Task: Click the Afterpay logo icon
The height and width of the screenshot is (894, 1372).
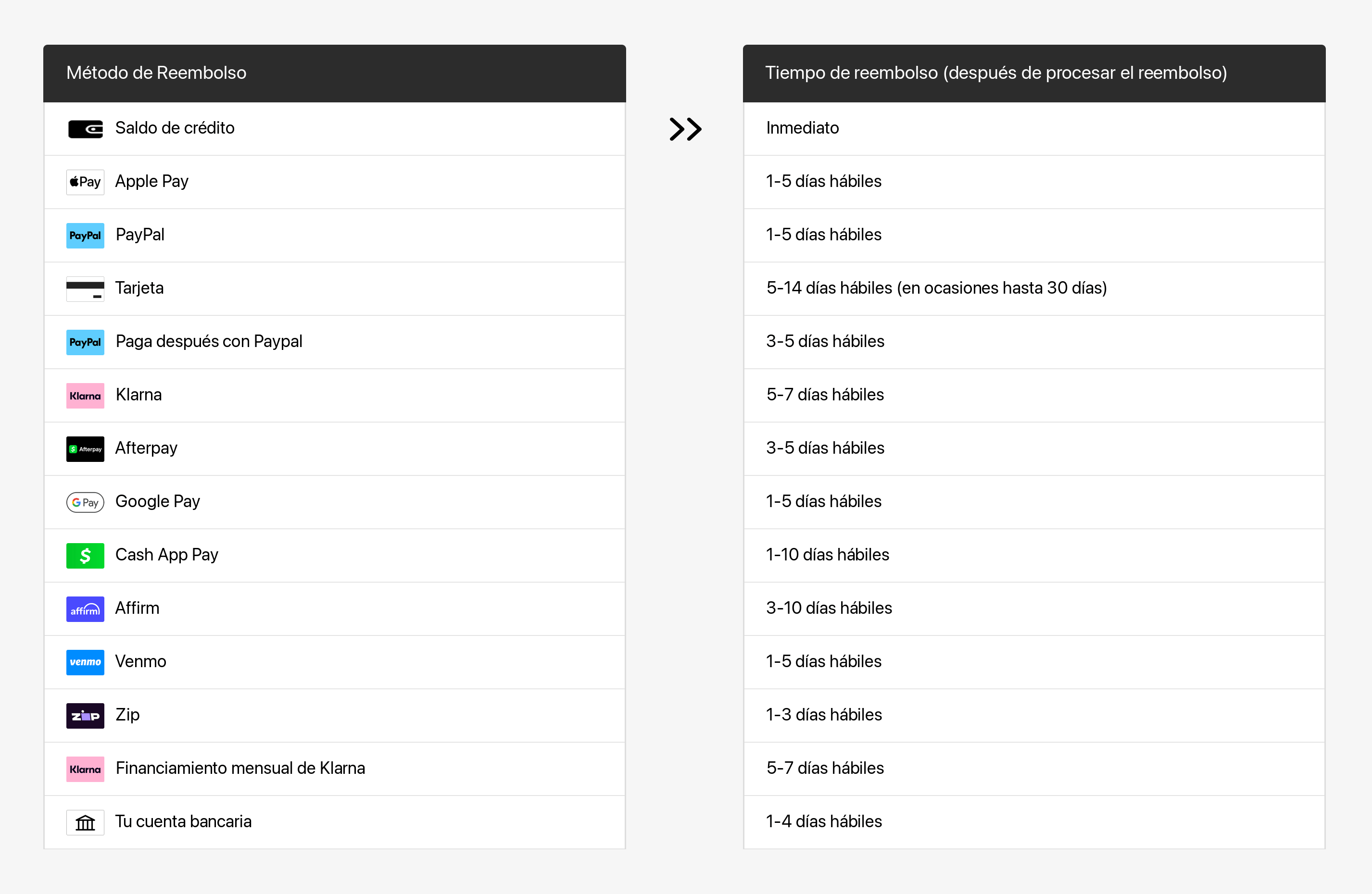Action: point(85,449)
